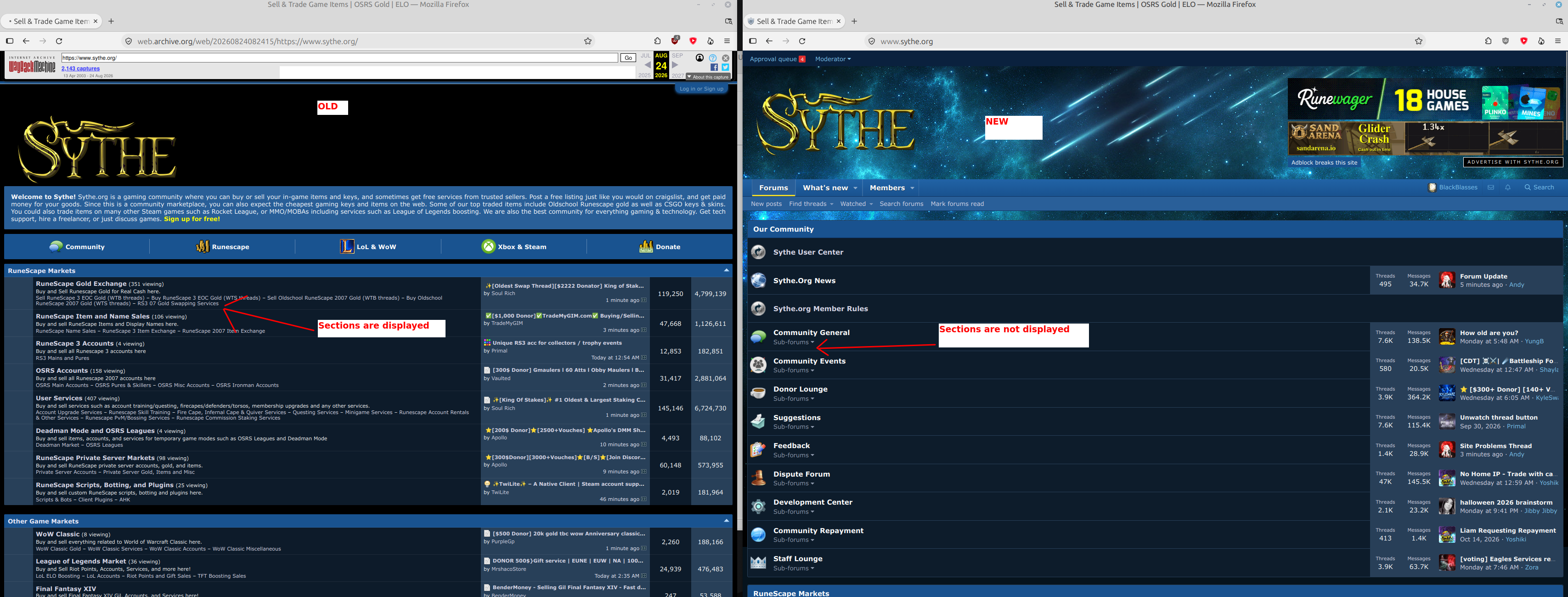The image size is (1568, 597).
Task: Open the hamburger menu in the right Firefox window
Action: click(1557, 41)
